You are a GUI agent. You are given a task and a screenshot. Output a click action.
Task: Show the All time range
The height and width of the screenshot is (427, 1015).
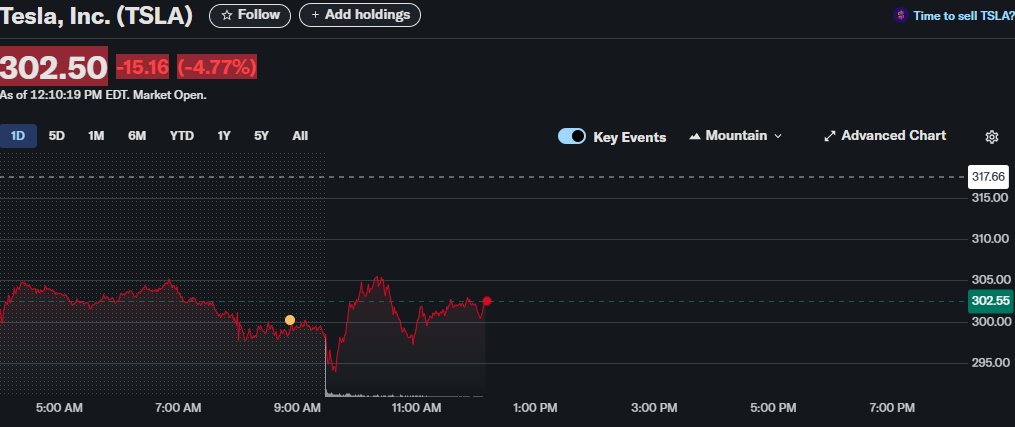(x=300, y=136)
